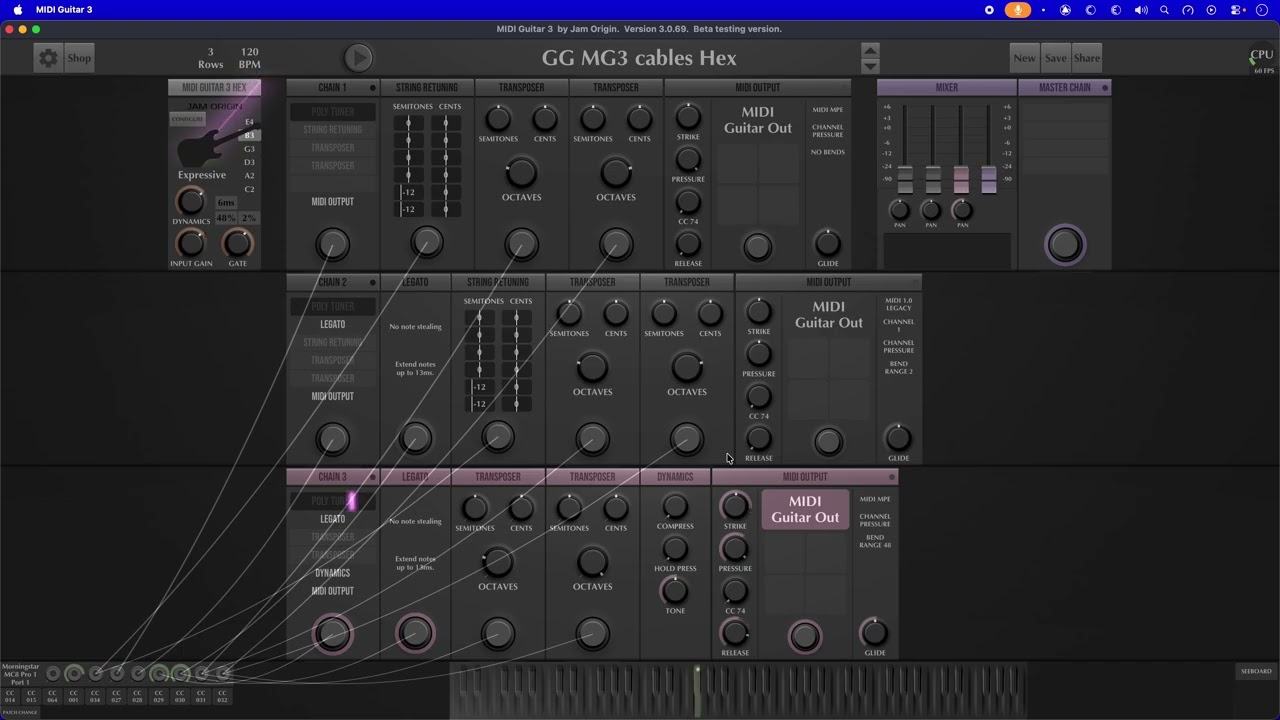
Task: Click the purple-capped Mixer fader
Action: coord(989,180)
